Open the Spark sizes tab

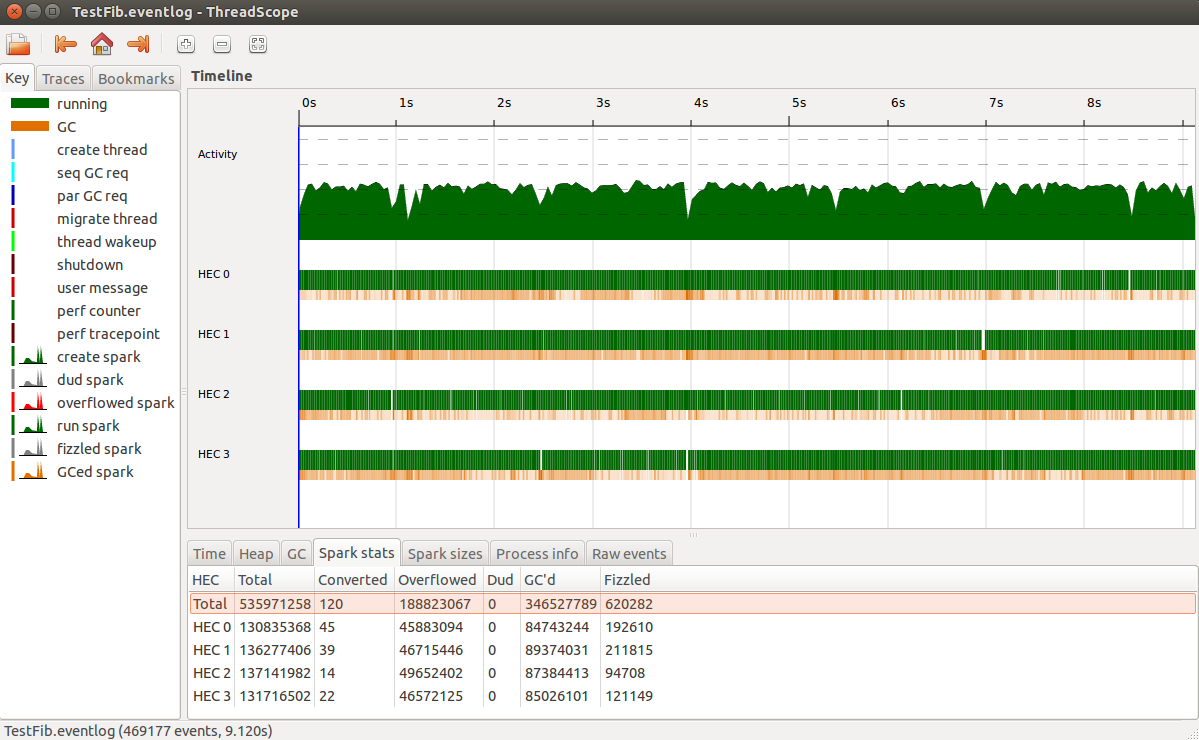coord(444,553)
